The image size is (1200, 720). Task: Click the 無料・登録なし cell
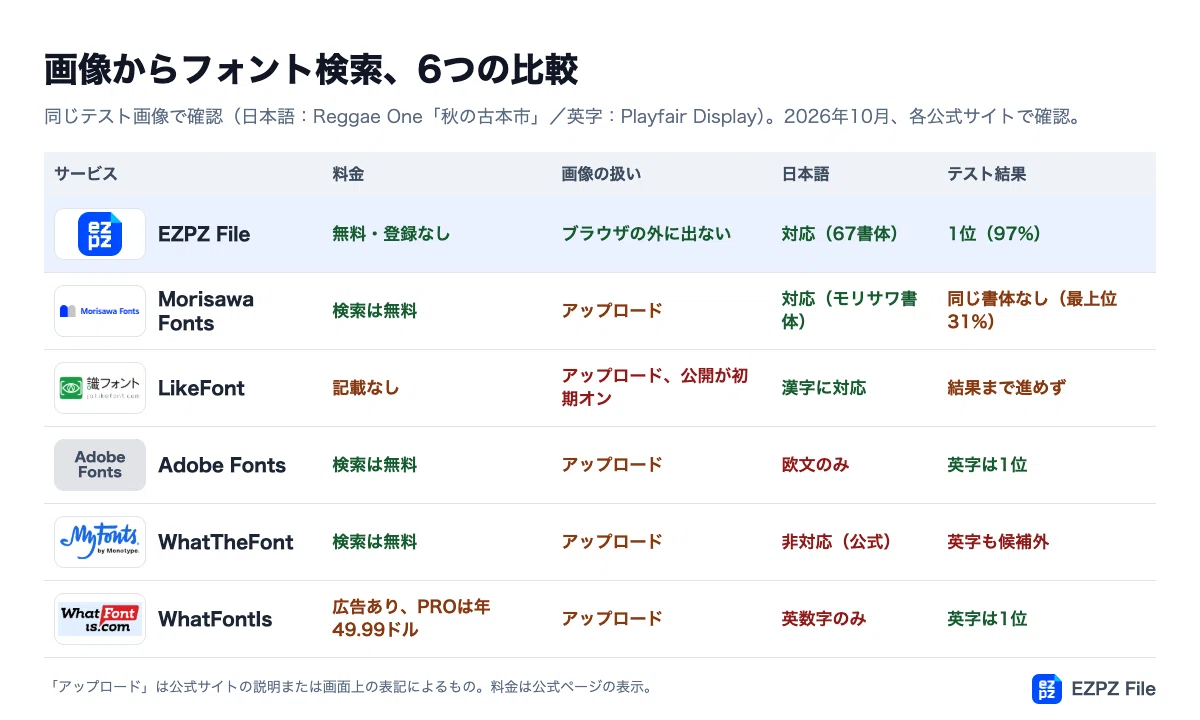391,234
